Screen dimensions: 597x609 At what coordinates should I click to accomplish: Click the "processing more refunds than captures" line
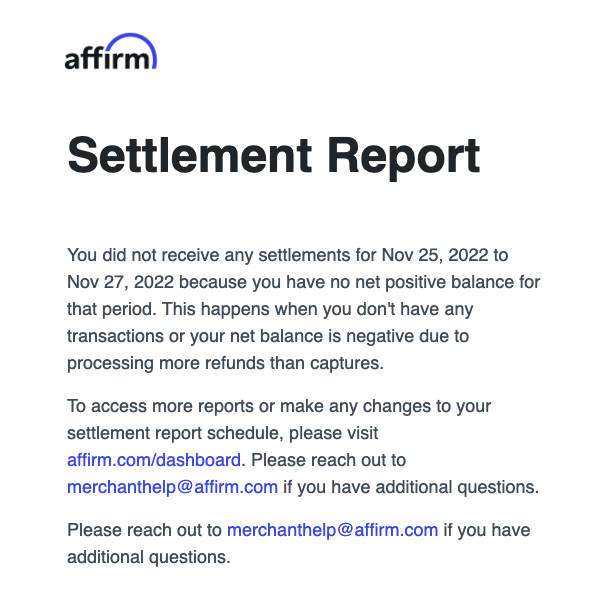pos(225,364)
